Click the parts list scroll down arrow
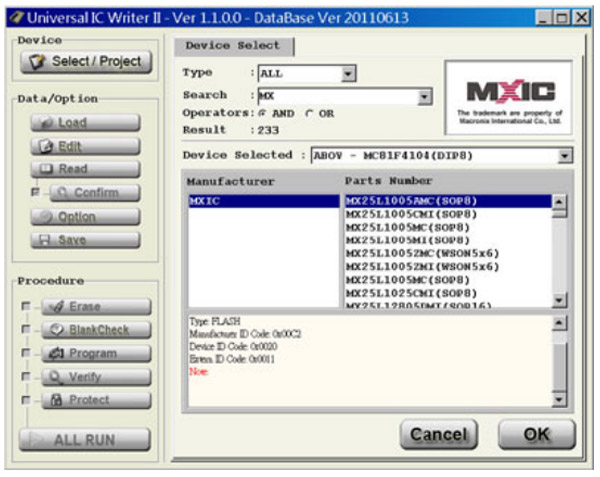 tap(559, 300)
